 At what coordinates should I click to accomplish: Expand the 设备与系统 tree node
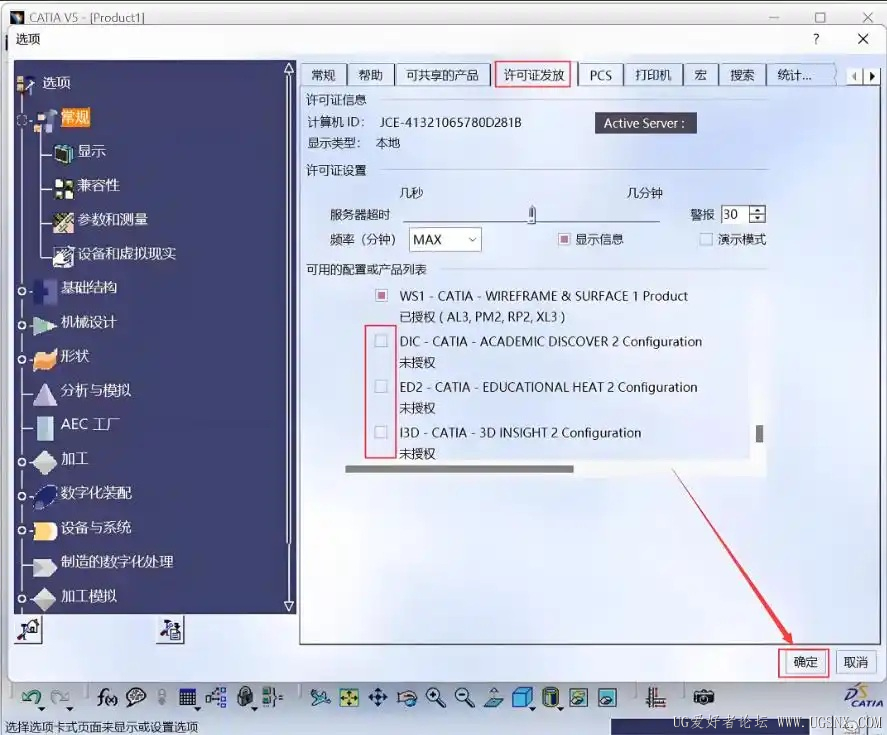tap(21, 531)
